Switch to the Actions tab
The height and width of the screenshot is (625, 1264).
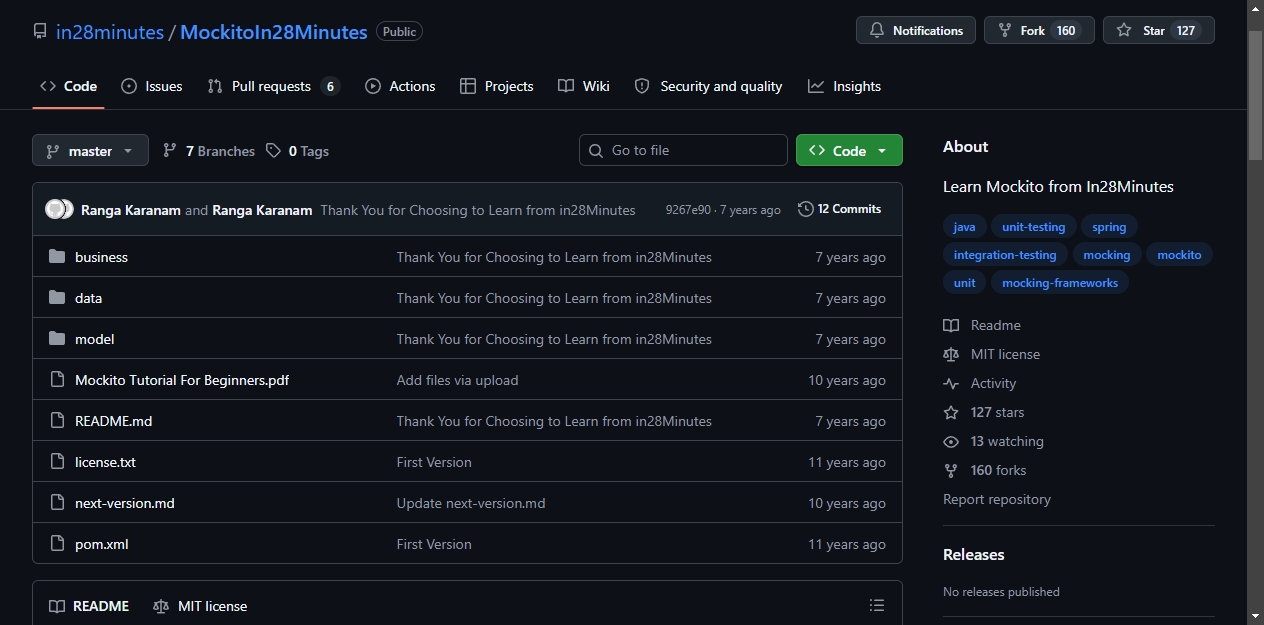(x=400, y=86)
